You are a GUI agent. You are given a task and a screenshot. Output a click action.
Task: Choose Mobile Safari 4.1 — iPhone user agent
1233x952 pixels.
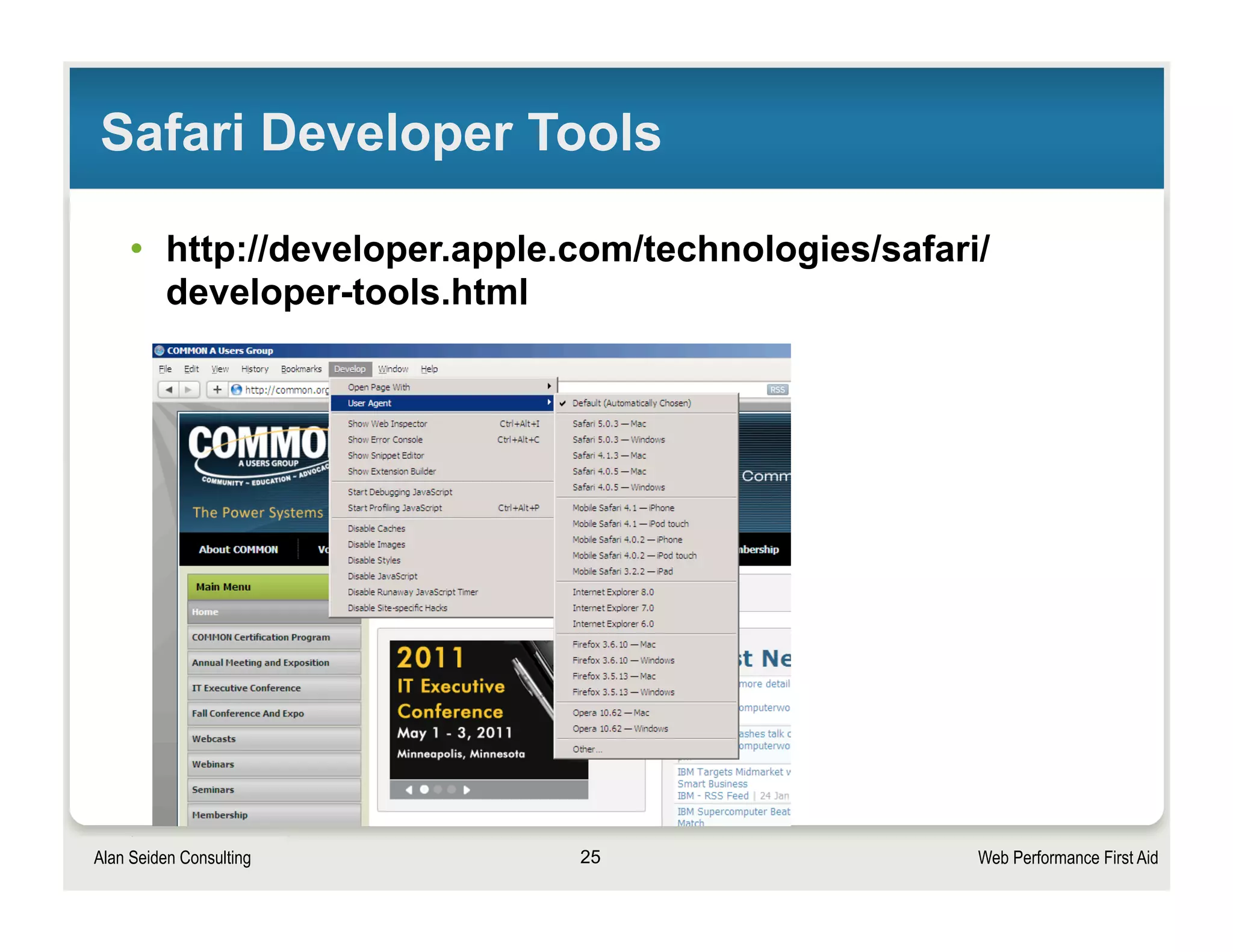pyautogui.click(x=623, y=508)
